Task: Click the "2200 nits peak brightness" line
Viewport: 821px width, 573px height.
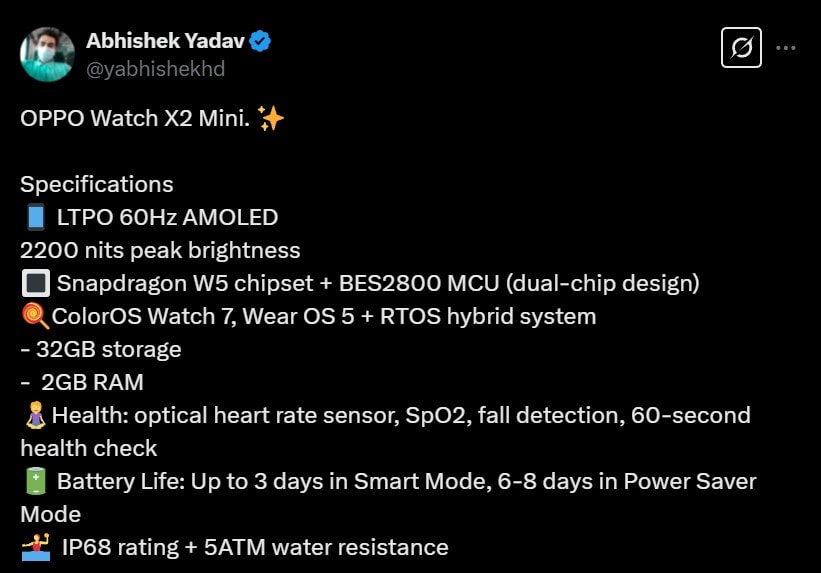Action: (x=160, y=250)
